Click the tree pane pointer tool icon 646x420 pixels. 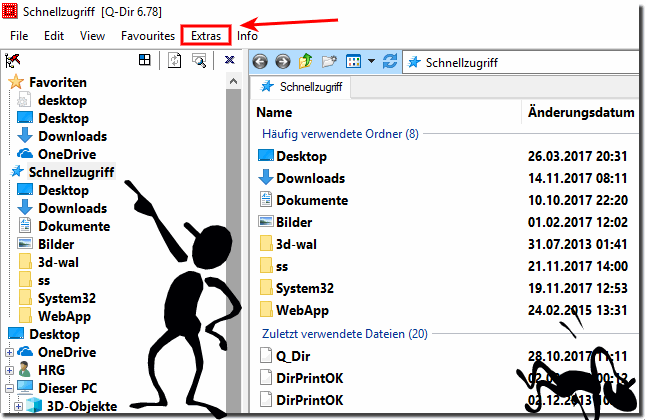[13, 61]
